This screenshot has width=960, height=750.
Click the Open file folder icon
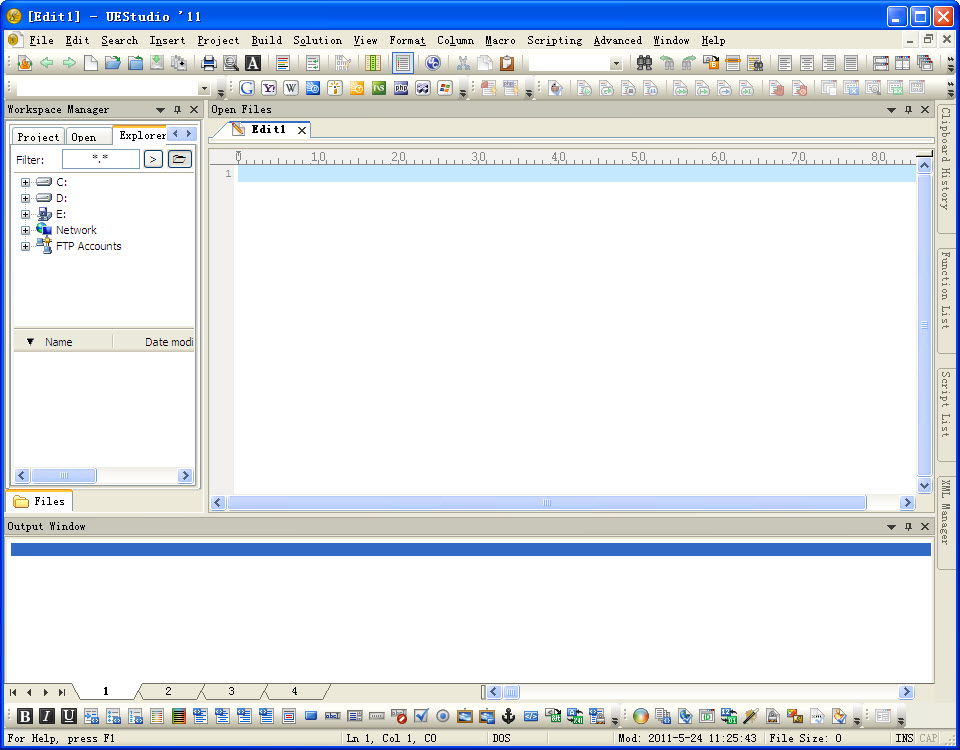[x=113, y=63]
